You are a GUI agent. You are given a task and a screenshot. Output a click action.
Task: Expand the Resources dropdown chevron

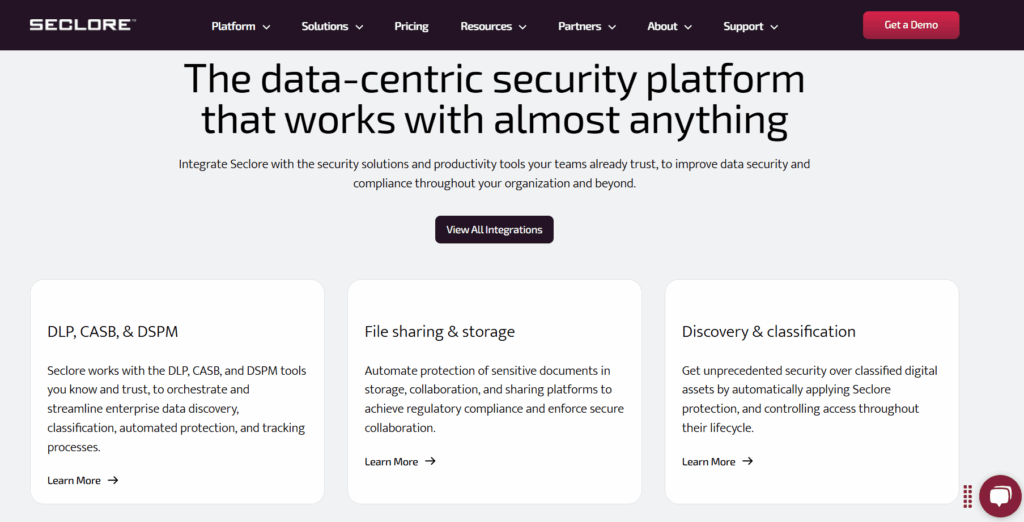[522, 27]
